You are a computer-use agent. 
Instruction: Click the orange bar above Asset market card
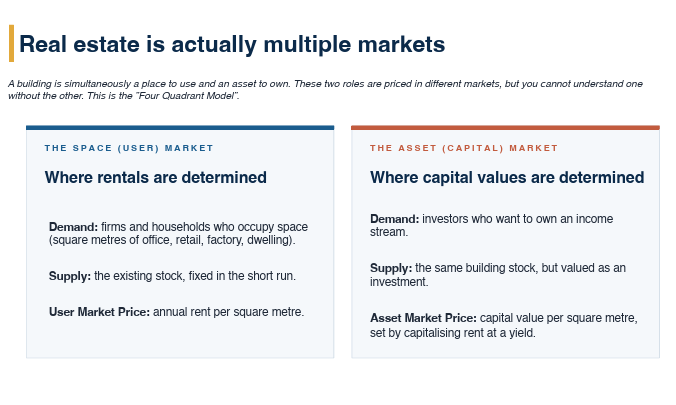click(505, 128)
